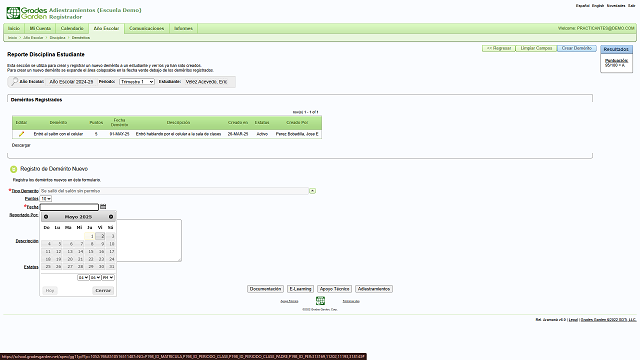Go to previous month in date picker
The width and height of the screenshot is (640, 360).
tap(46, 217)
